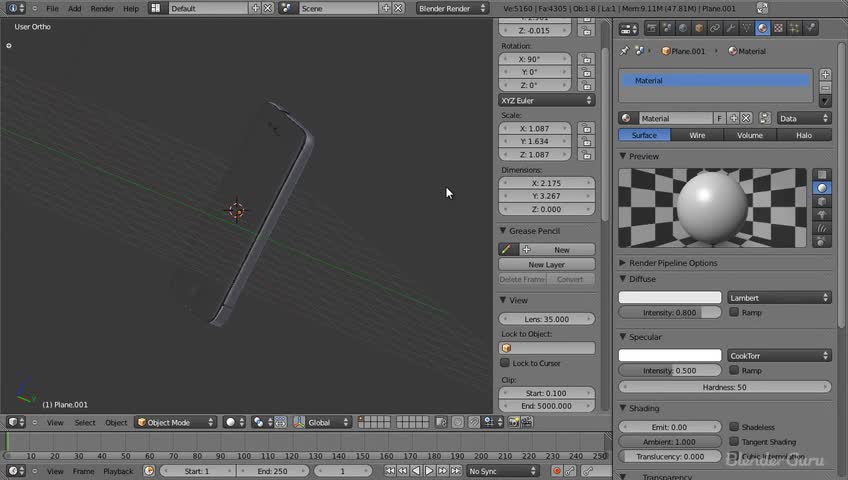Open the CookTorr specular shader dropdown

(x=779, y=355)
